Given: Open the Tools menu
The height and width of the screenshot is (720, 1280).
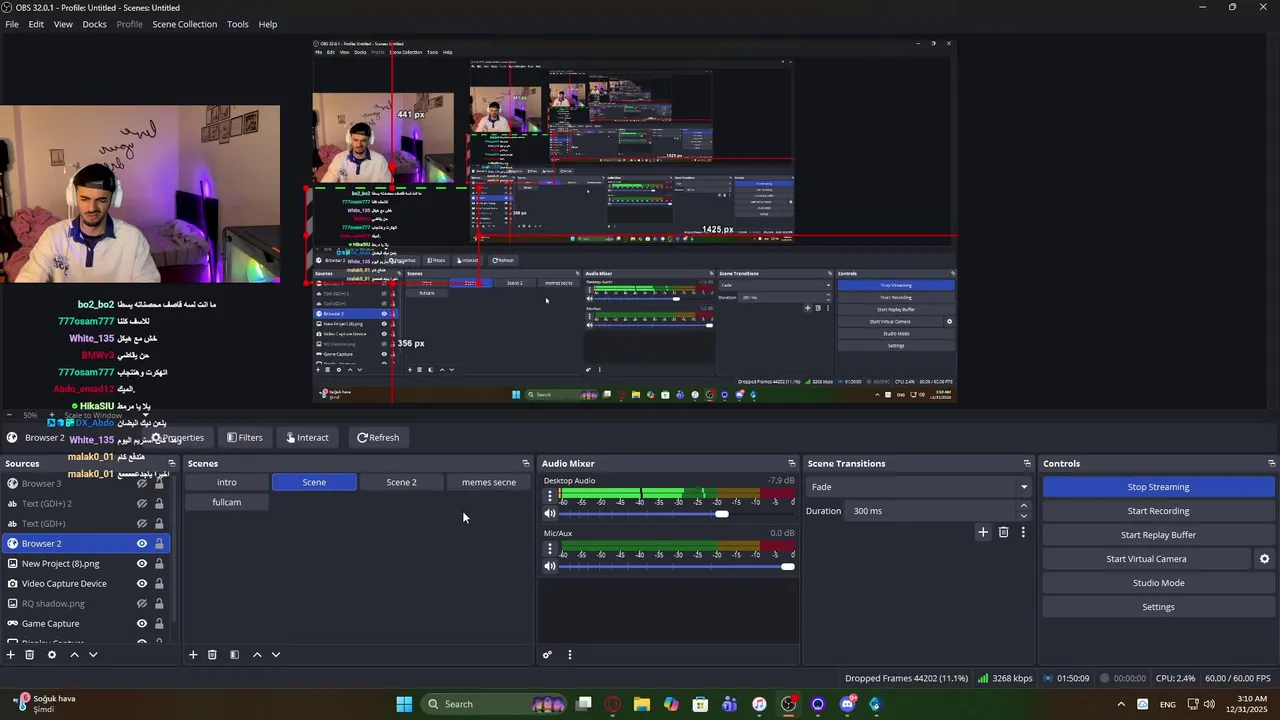Looking at the screenshot, I should point(238,24).
